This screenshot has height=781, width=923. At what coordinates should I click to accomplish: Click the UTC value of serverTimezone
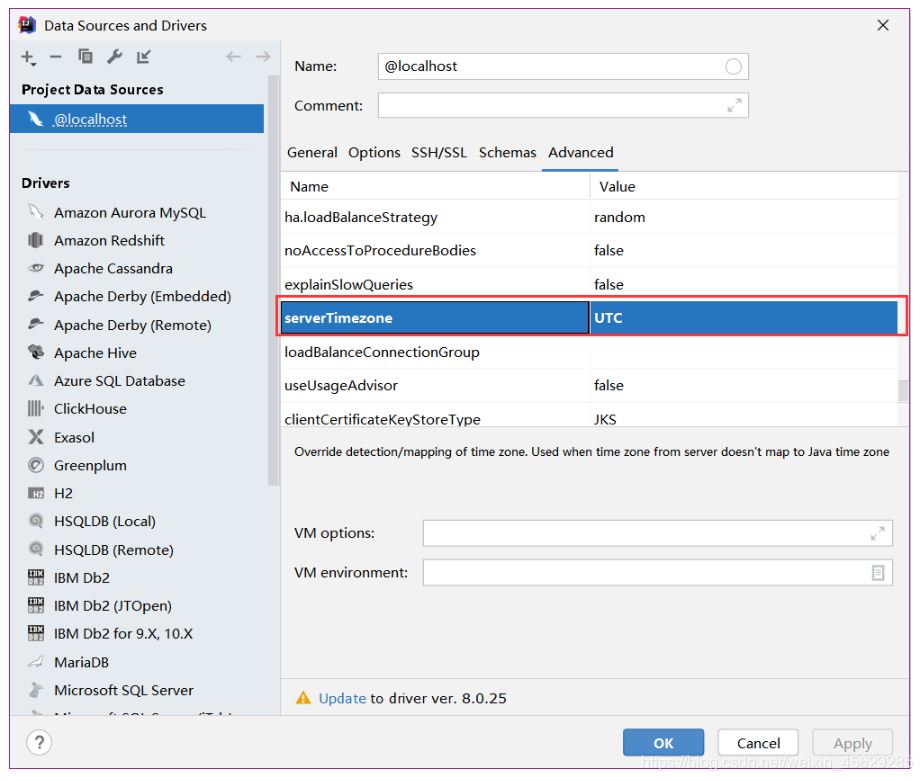tap(609, 318)
